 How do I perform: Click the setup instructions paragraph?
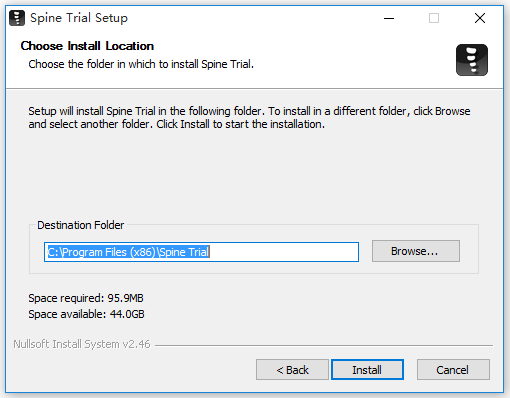249,117
